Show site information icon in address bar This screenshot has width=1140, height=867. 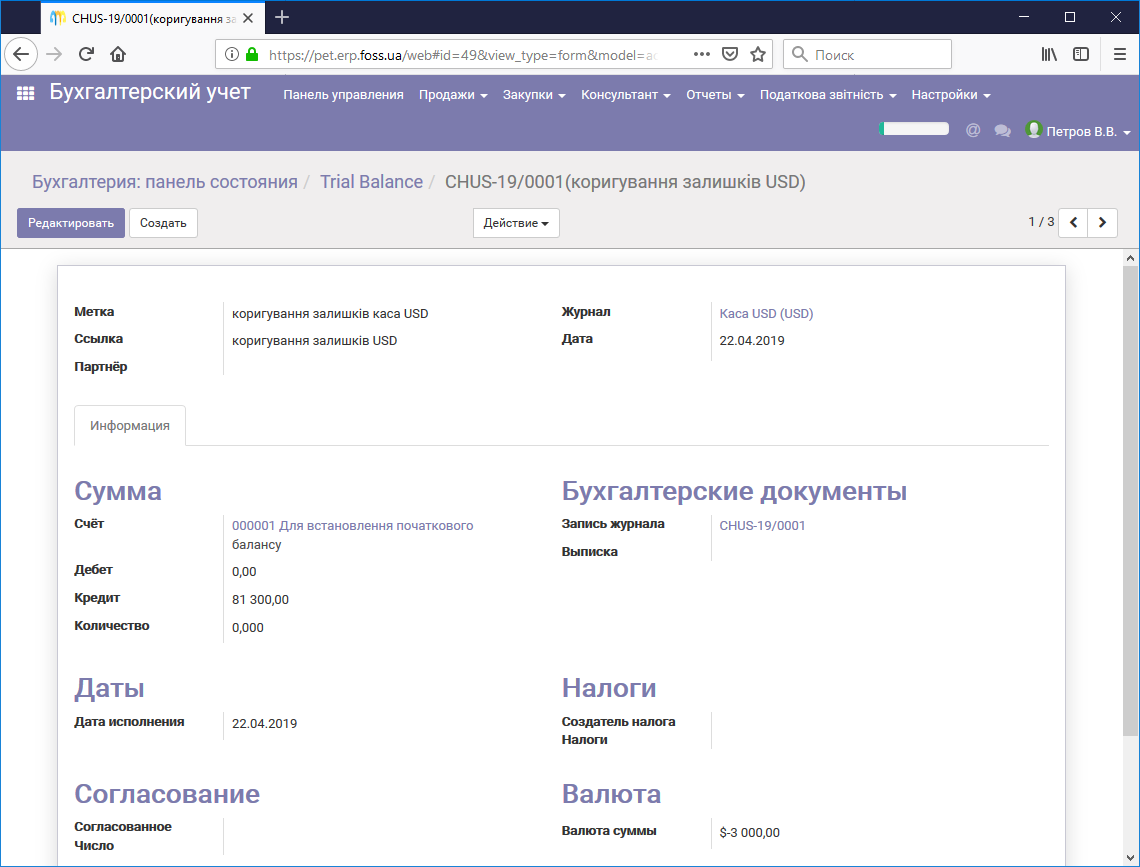click(x=231, y=55)
